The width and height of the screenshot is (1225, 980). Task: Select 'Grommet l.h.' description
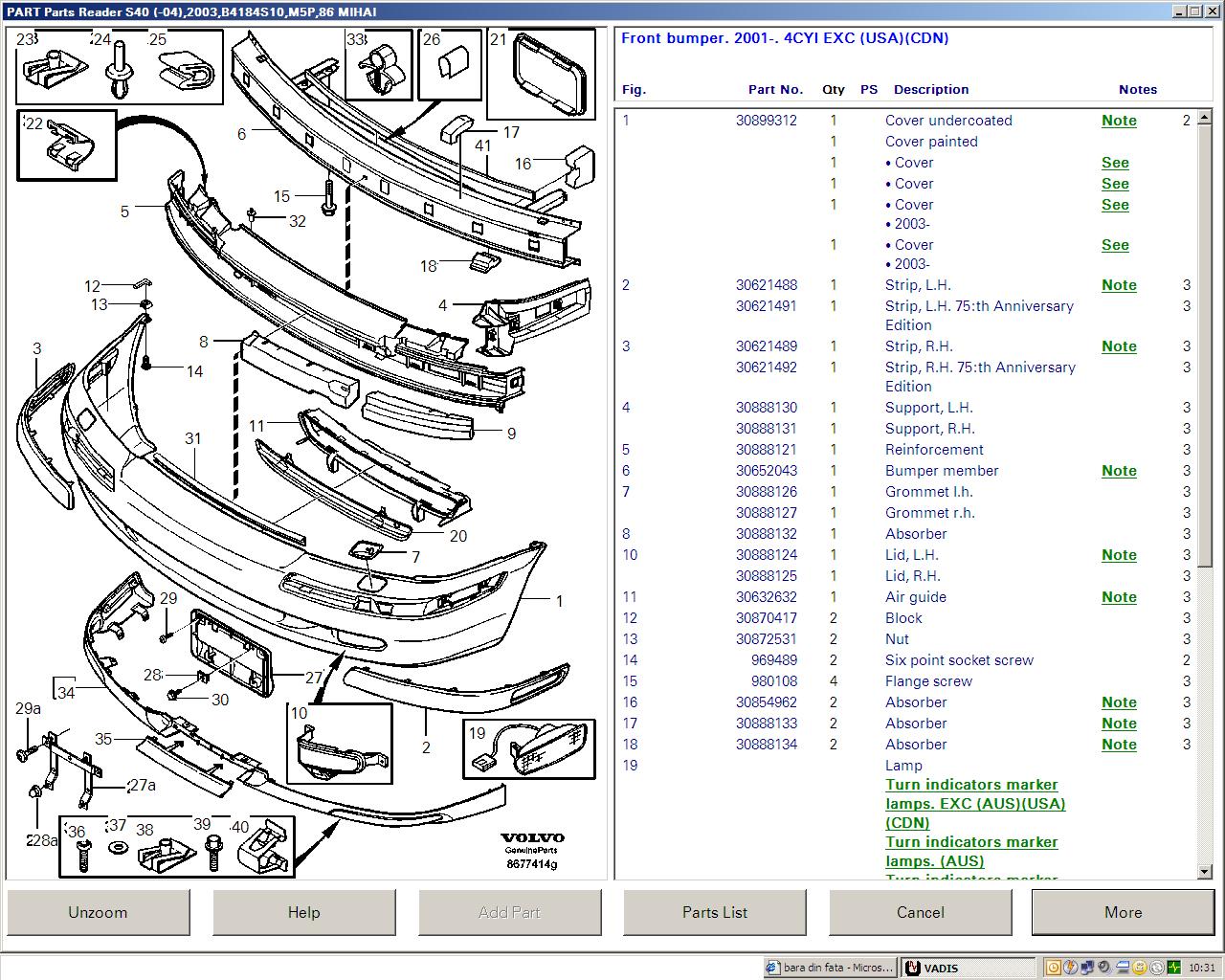(x=928, y=492)
